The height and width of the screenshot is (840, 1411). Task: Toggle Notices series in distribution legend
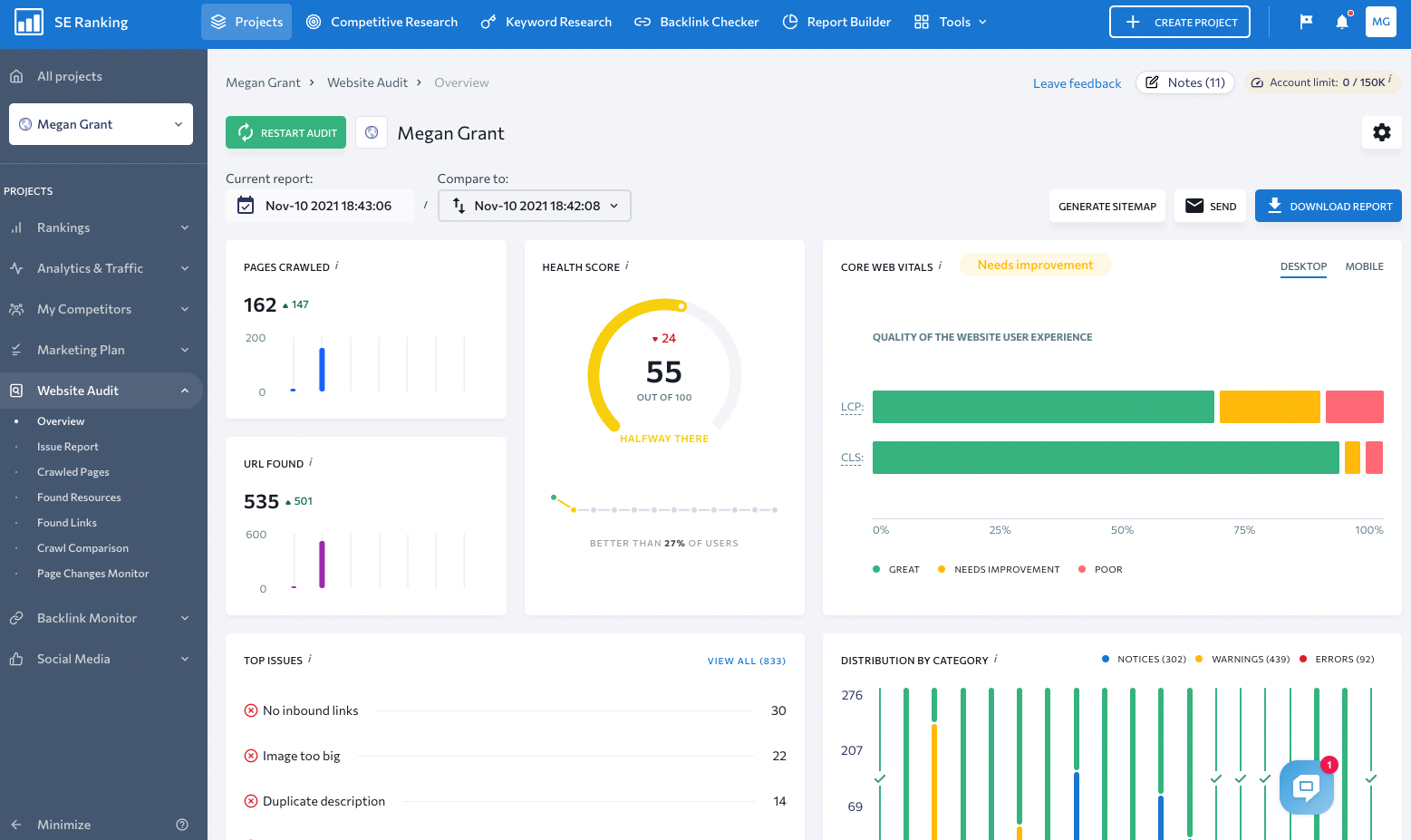pyautogui.click(x=1144, y=659)
